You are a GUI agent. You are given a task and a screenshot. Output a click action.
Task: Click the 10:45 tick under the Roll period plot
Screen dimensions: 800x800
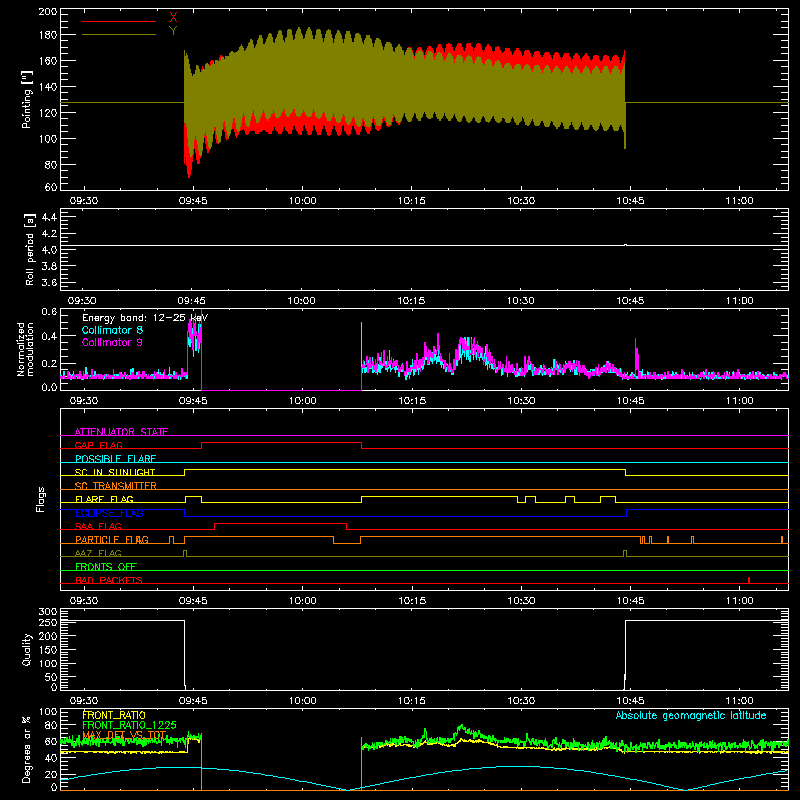pos(630,301)
